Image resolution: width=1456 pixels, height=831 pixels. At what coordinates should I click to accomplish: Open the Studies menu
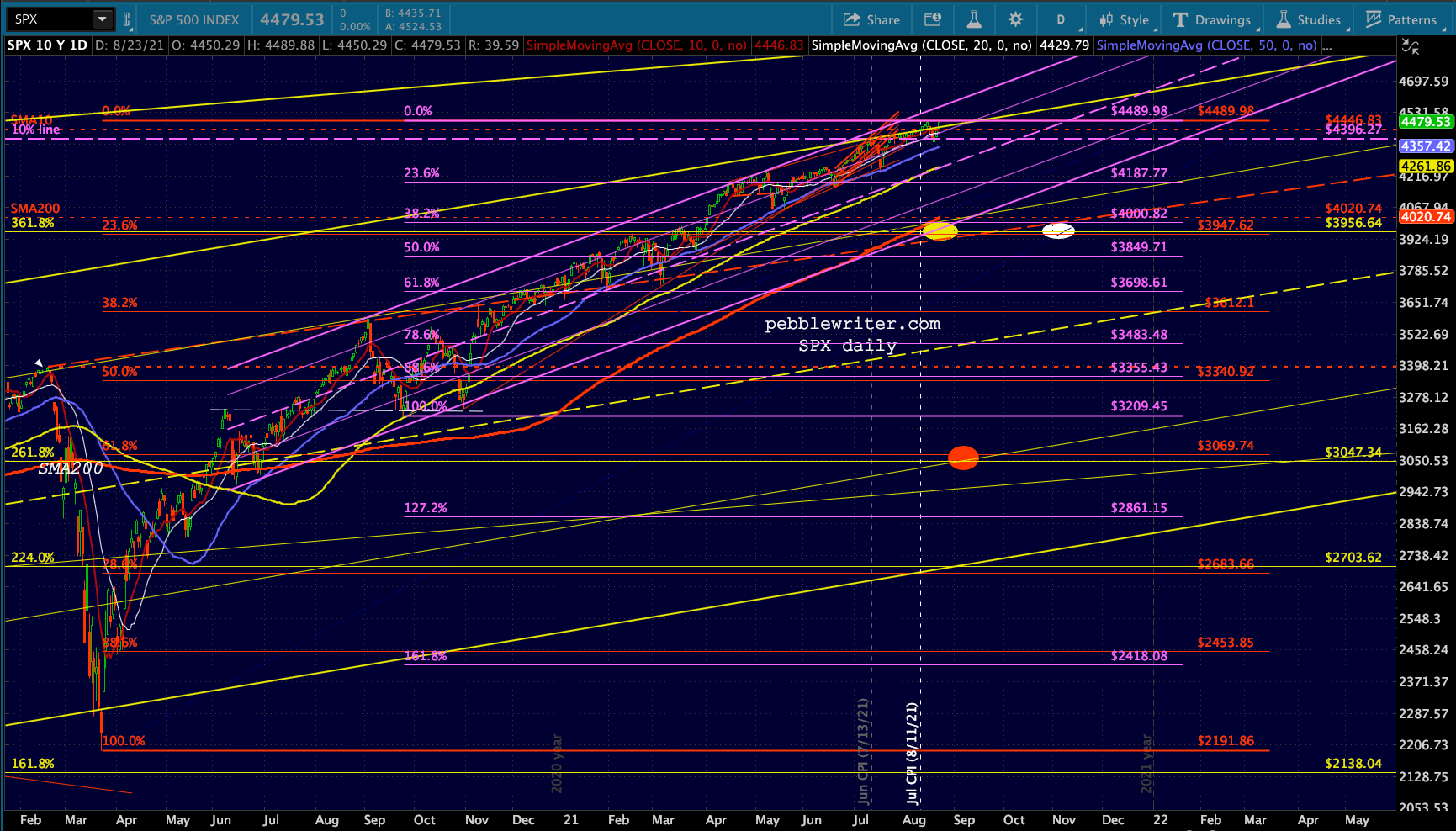tap(1309, 19)
